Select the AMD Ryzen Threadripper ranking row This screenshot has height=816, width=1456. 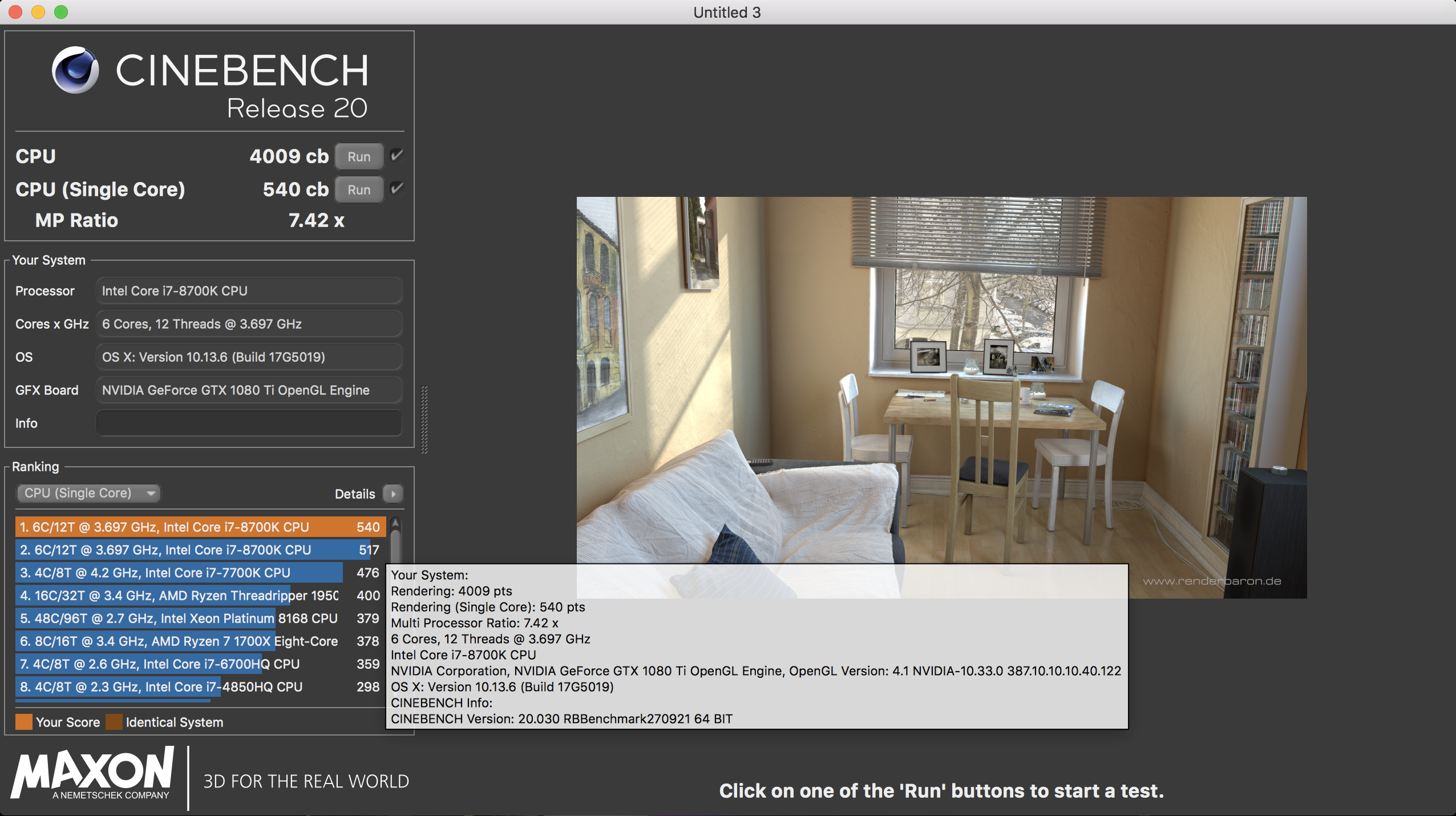pyautogui.click(x=201, y=596)
